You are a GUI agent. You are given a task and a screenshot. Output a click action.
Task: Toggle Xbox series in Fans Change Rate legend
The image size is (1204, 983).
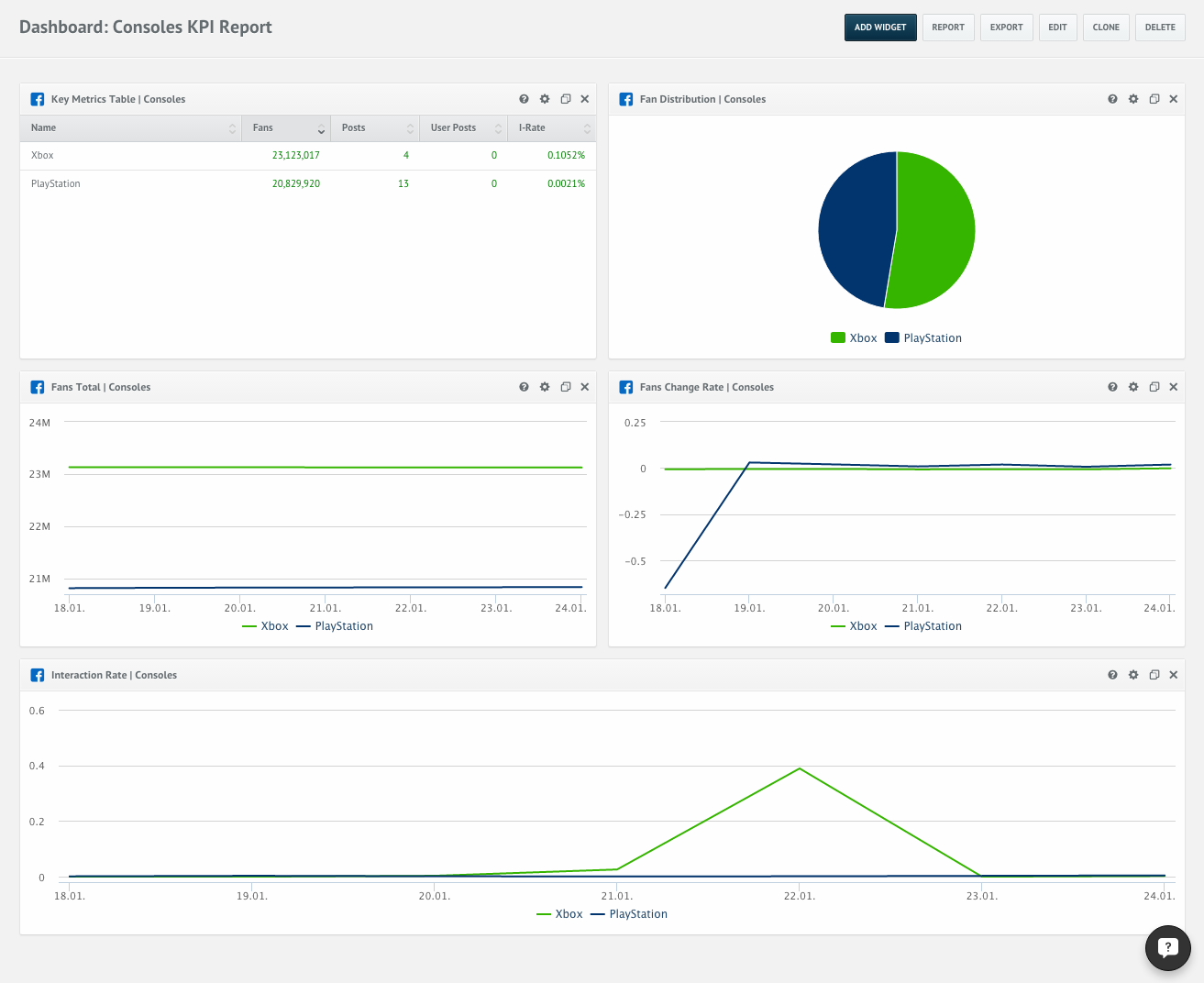pos(854,626)
